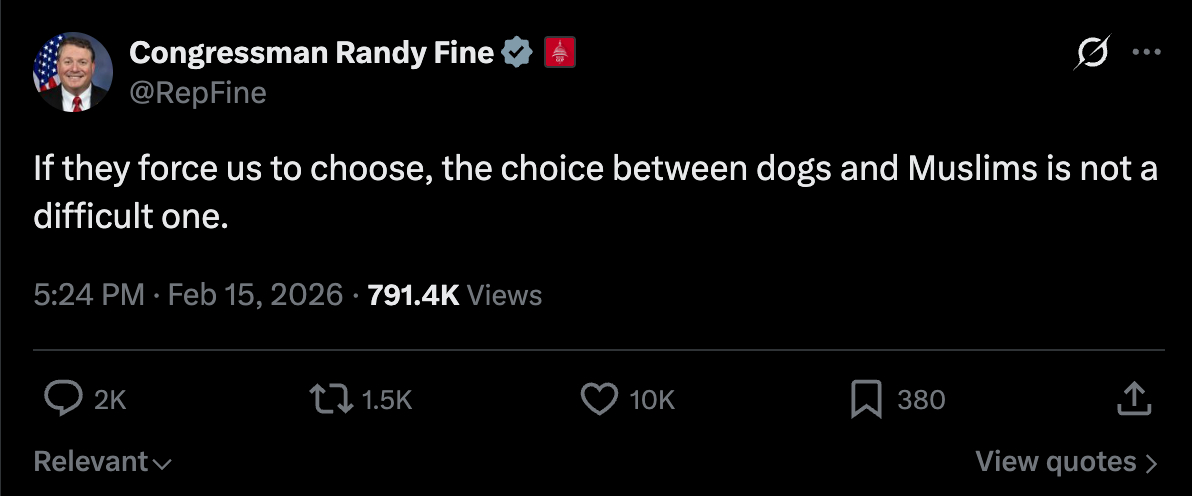The height and width of the screenshot is (496, 1192).
Task: Click the red Capitol affiliation badge
Action: 557,52
